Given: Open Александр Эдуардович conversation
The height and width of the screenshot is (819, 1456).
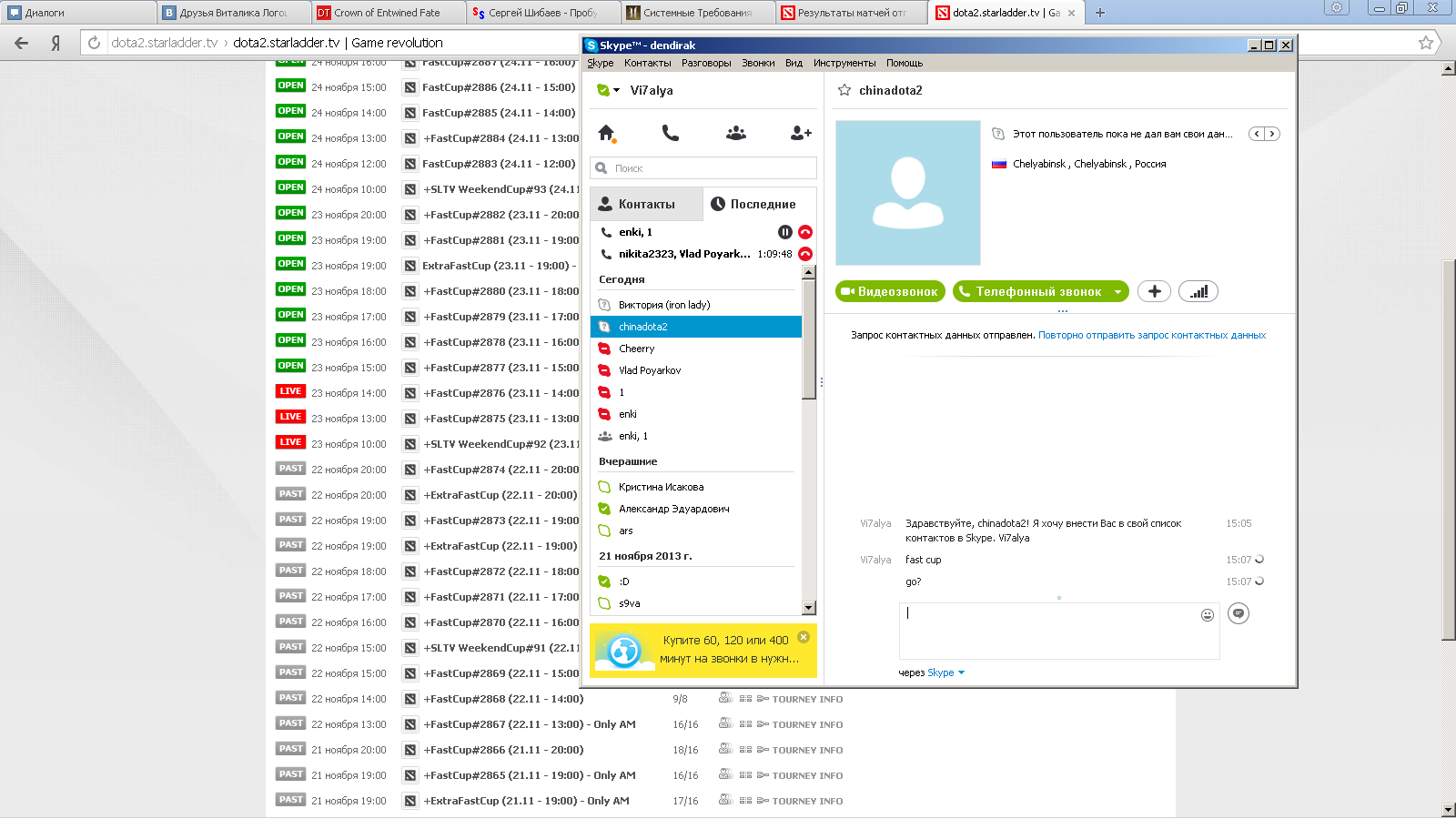Looking at the screenshot, I should point(696,509).
